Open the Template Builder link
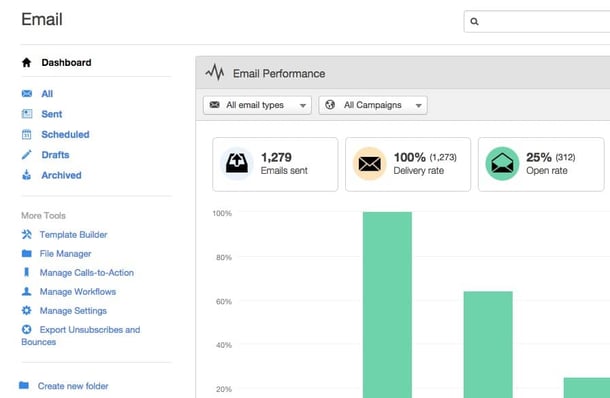 pyautogui.click(x=74, y=235)
